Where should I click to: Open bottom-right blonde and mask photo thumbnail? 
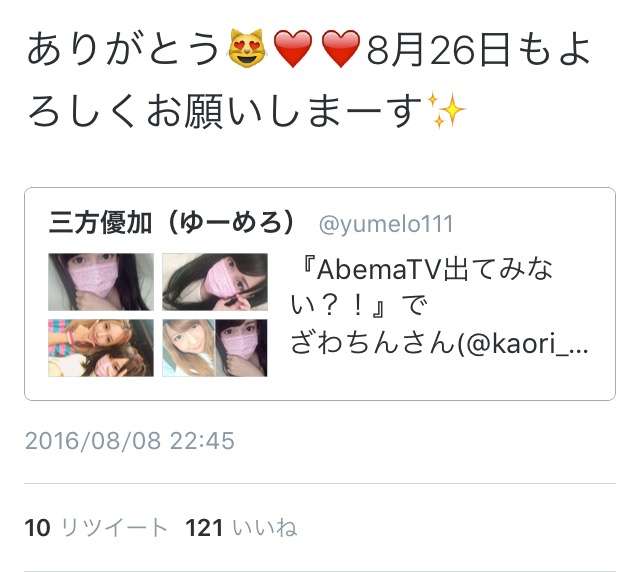[x=215, y=348]
